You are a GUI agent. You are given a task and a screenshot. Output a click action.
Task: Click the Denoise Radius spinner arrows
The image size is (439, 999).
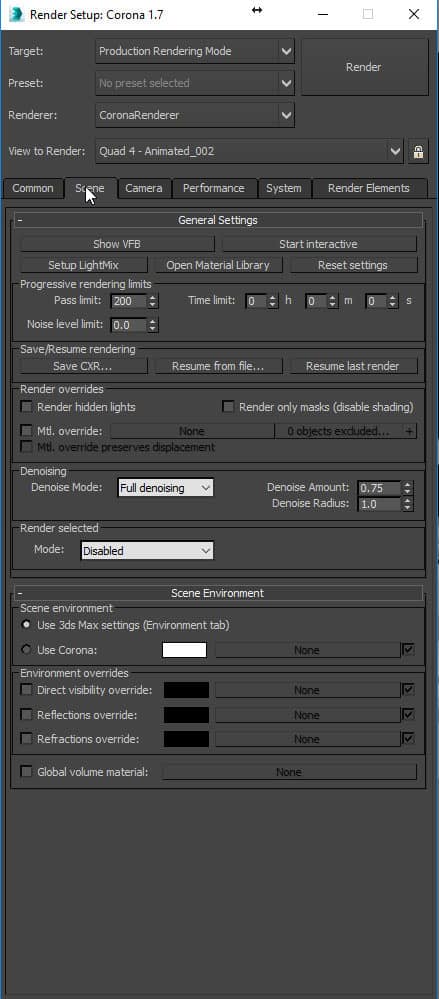pos(408,504)
